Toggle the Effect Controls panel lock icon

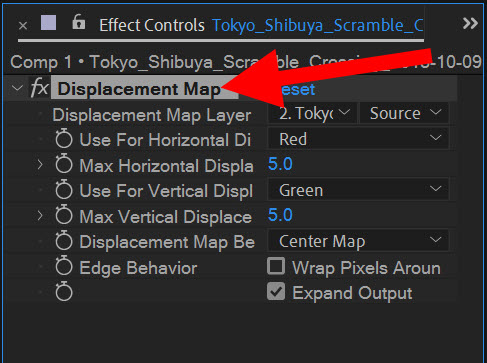point(79,22)
